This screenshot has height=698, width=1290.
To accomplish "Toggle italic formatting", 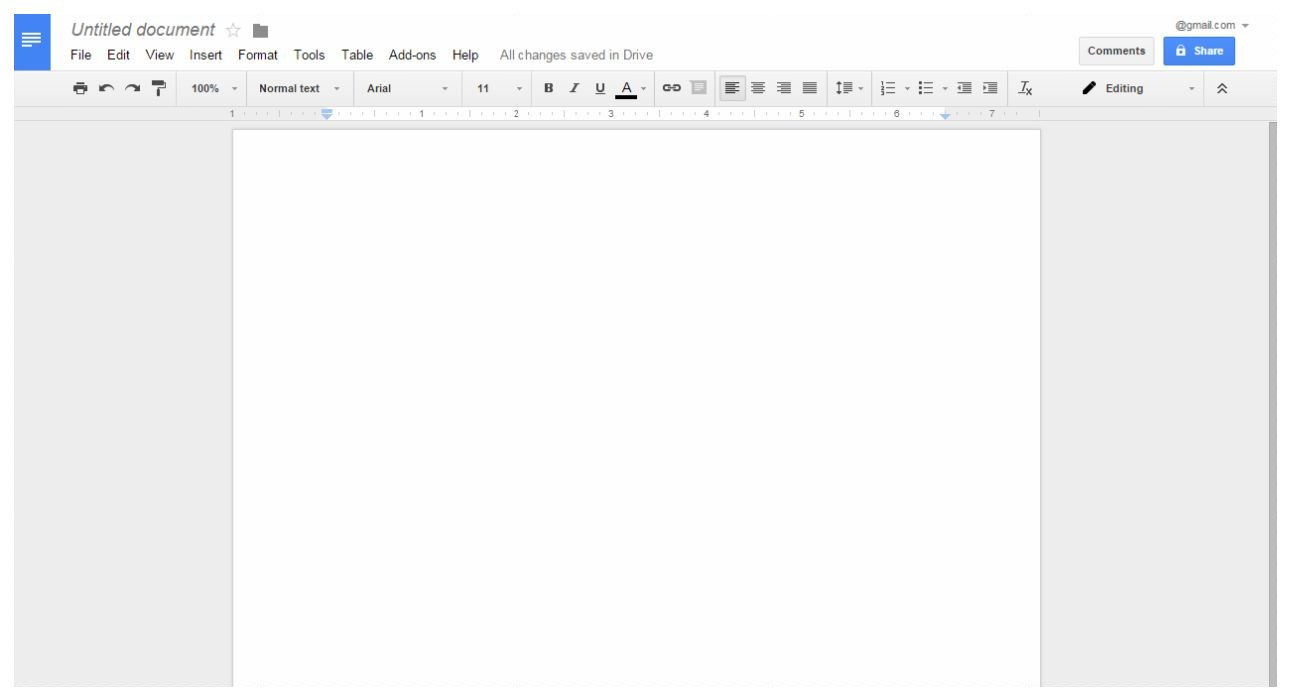I will (x=574, y=89).
